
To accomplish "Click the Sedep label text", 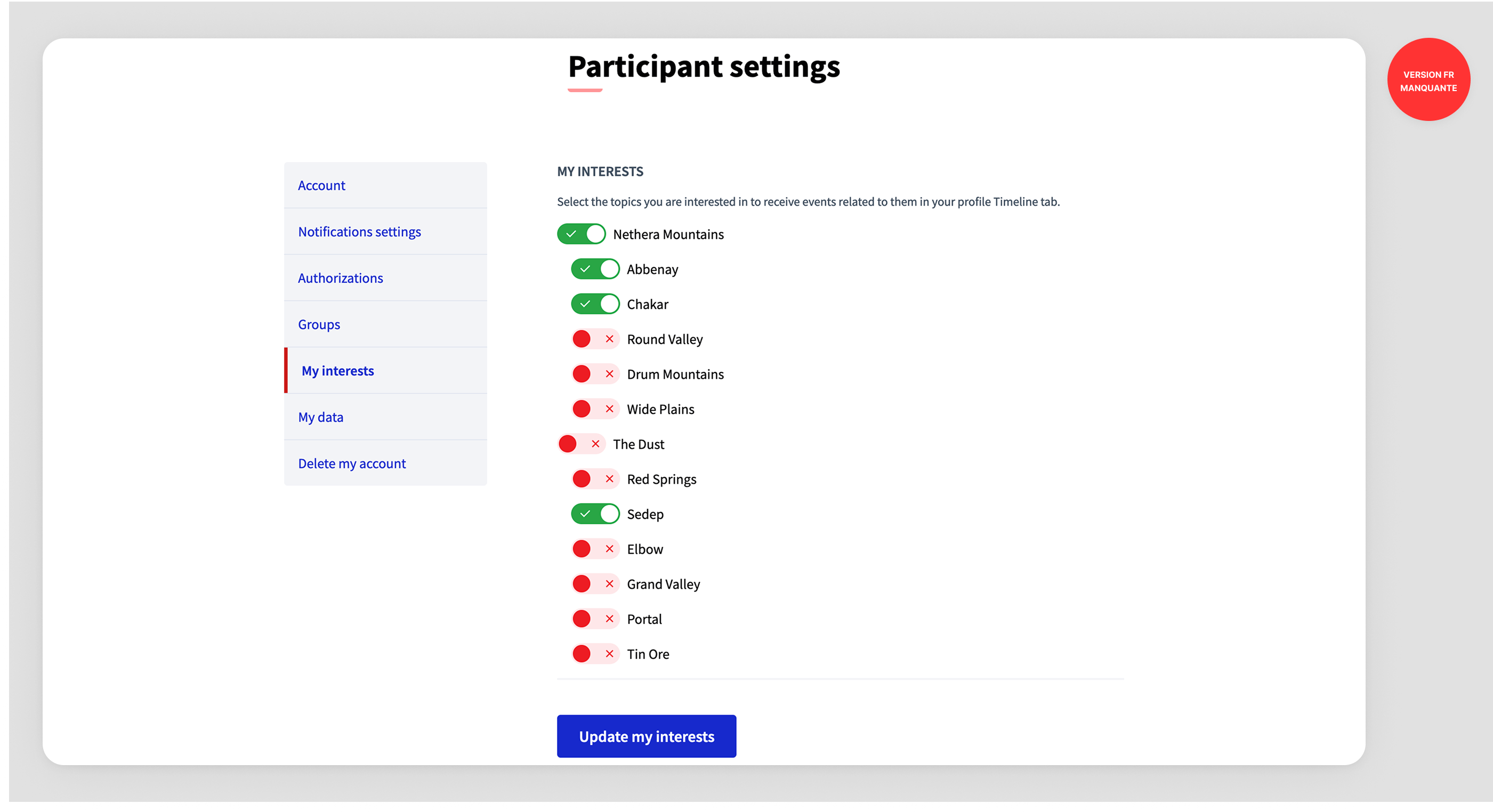I will coord(645,515).
